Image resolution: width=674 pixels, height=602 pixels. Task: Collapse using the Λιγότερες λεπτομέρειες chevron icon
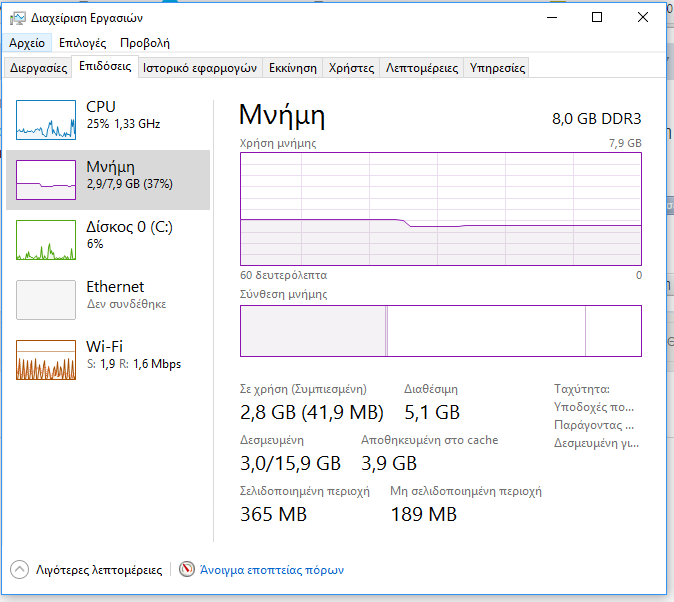point(20,570)
